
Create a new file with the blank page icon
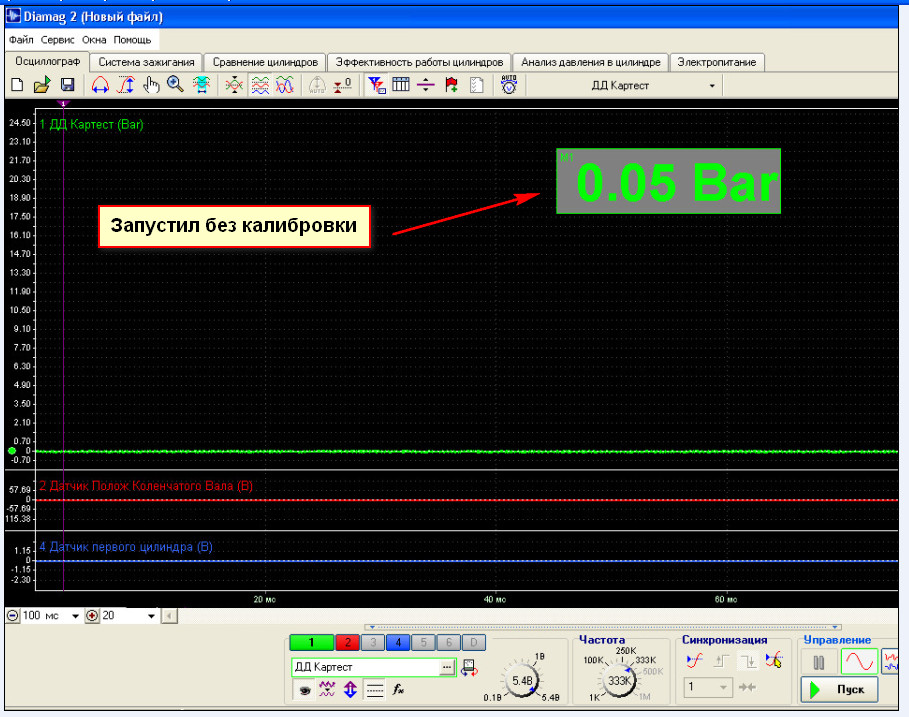(x=17, y=85)
